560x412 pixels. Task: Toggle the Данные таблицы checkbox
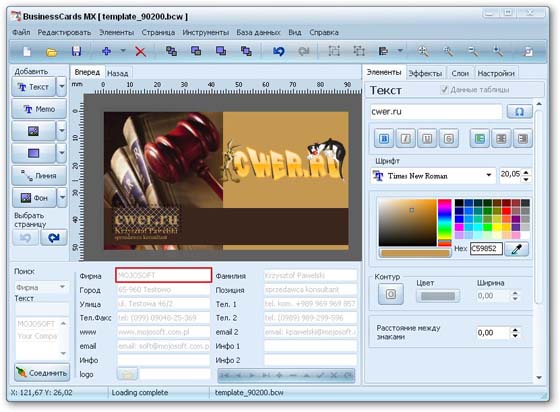click(x=444, y=90)
